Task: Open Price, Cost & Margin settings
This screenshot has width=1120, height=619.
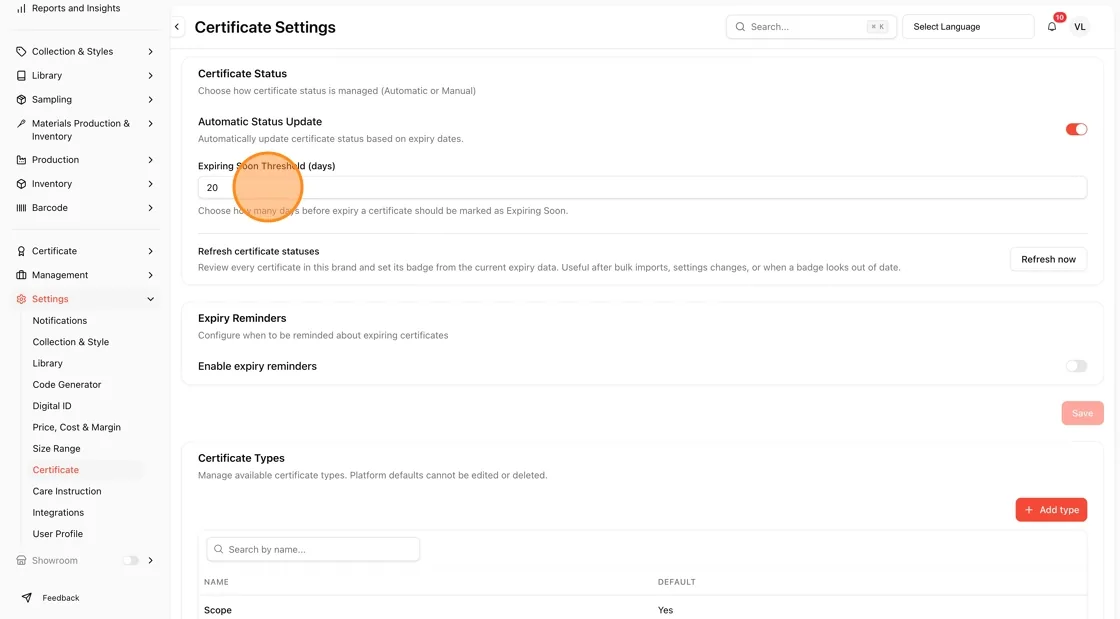Action: tap(76, 428)
